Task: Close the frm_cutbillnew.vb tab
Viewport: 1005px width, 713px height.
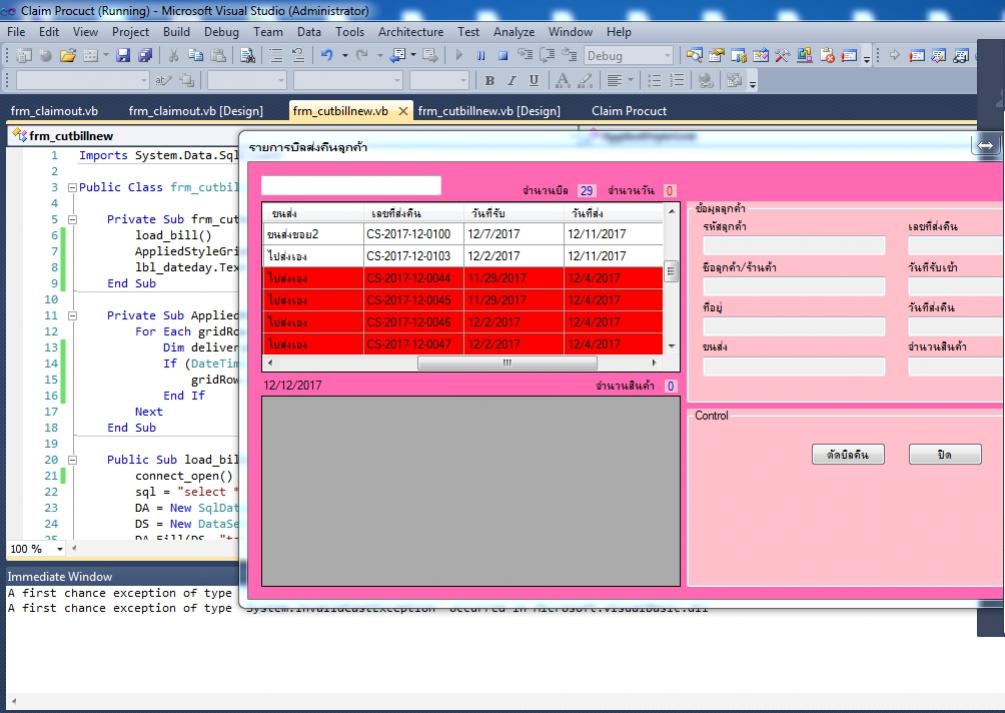Action: pos(403,111)
